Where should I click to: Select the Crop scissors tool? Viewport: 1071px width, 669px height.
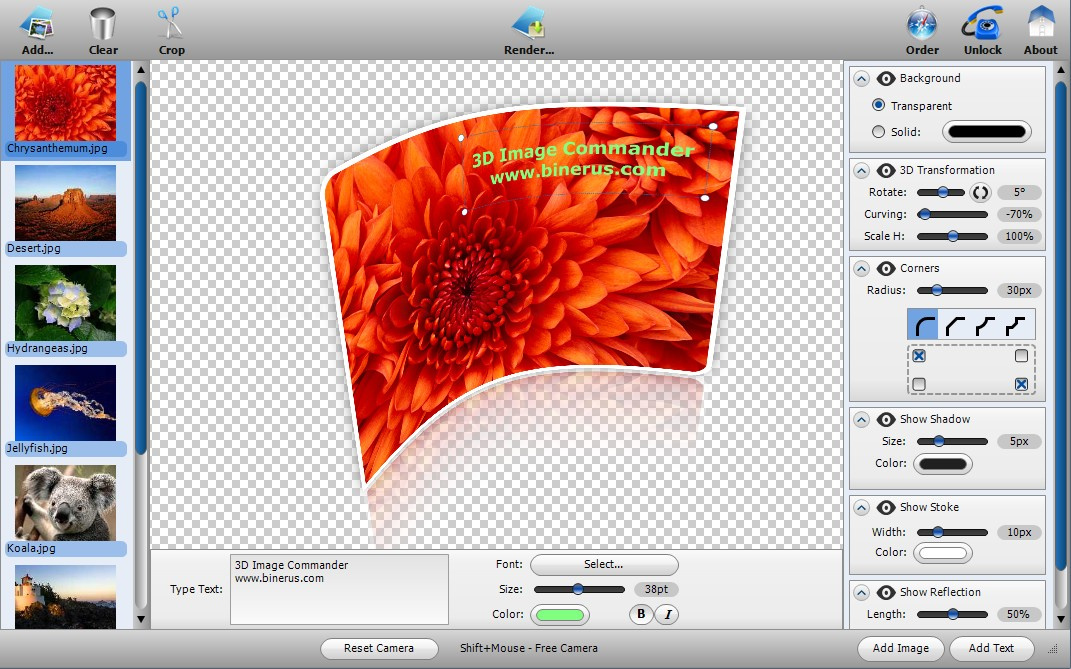pos(171,24)
